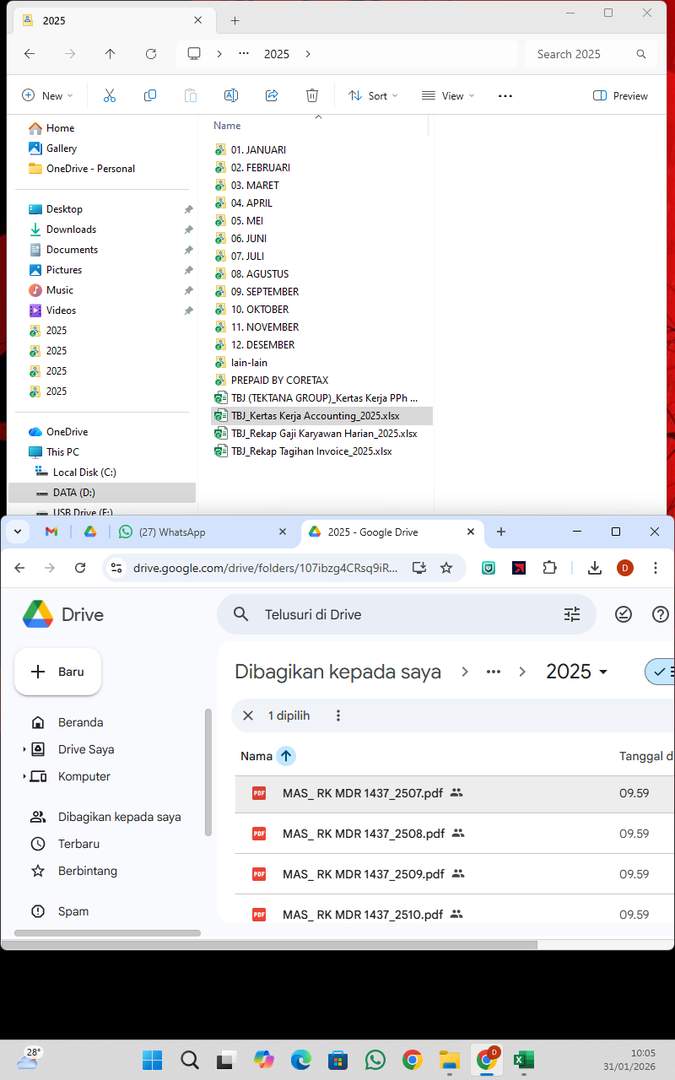Toggle Drive list layout view button
The image size is (675, 1080).
[x=660, y=672]
